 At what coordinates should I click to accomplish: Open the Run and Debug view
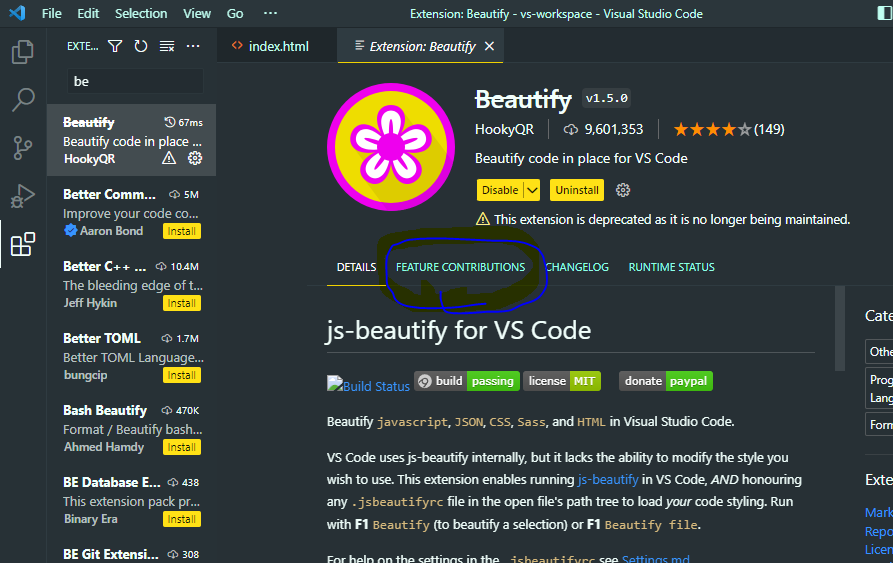click(23, 196)
